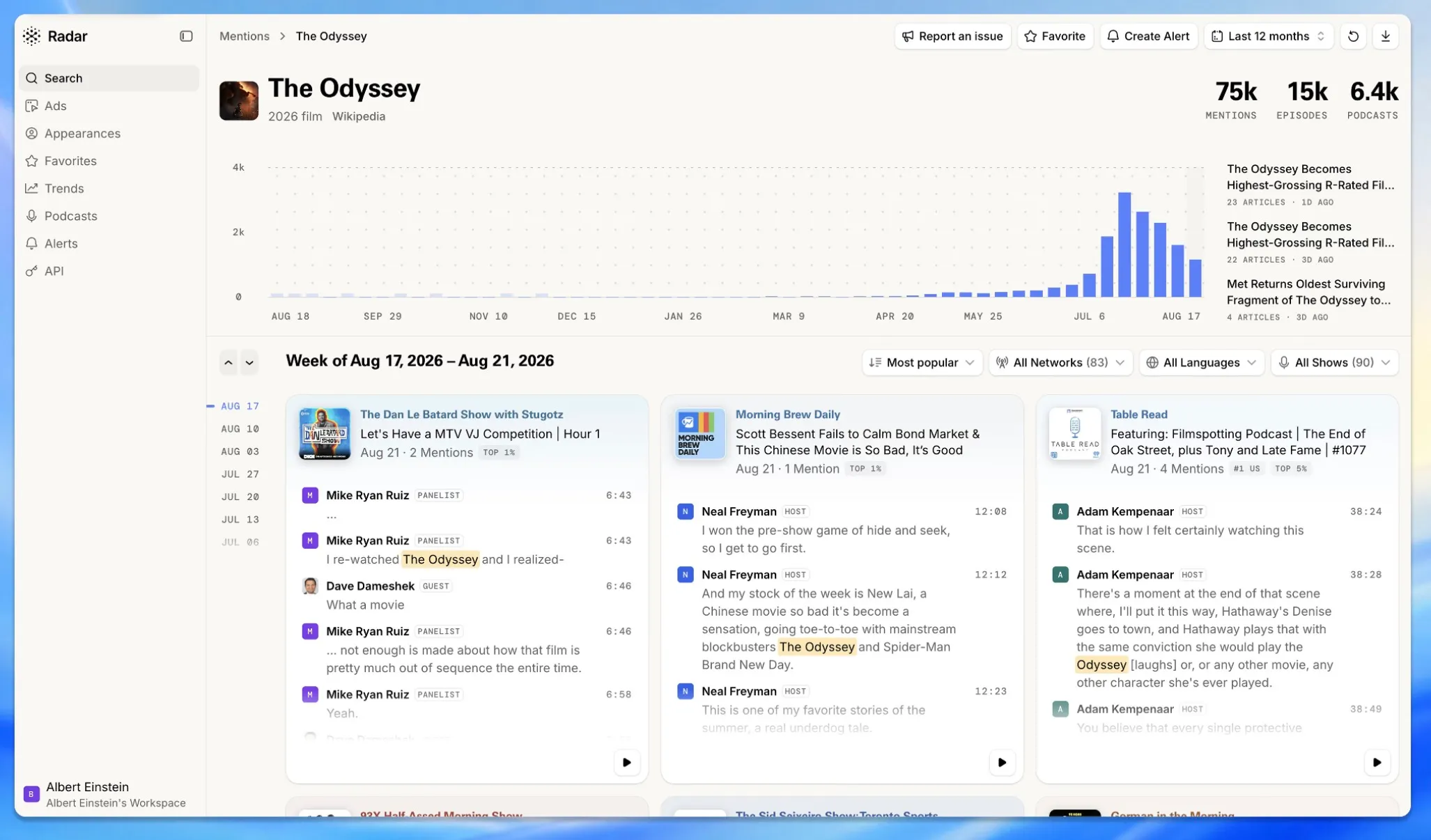
Task: Collapse the sidebar with the panel toggle icon
Action: (x=186, y=36)
